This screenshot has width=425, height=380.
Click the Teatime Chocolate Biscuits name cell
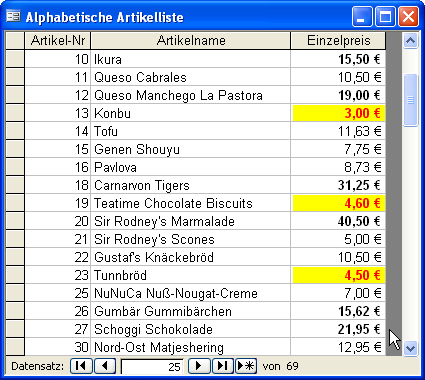coord(191,203)
